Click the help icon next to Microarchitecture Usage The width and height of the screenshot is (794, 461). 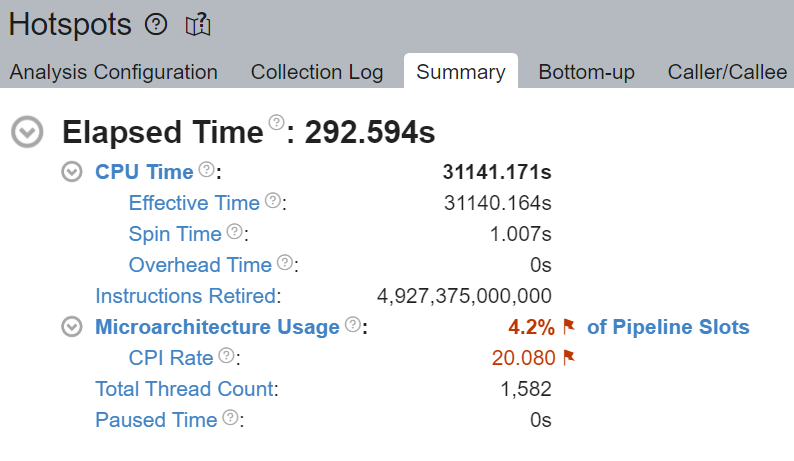(353, 325)
